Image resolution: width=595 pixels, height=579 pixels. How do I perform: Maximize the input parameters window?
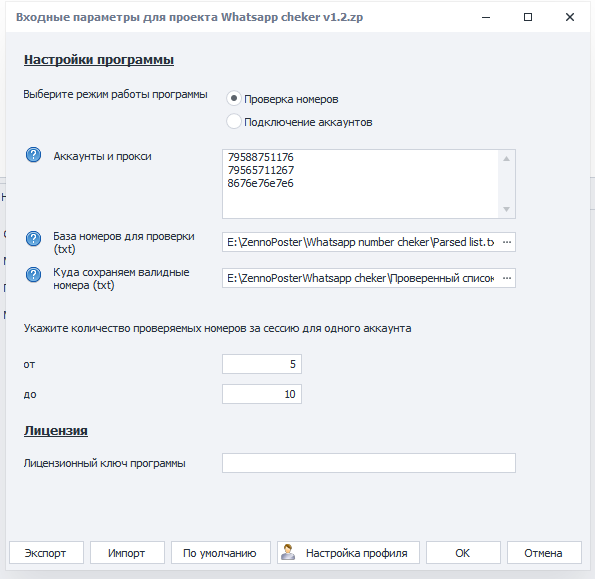point(528,17)
